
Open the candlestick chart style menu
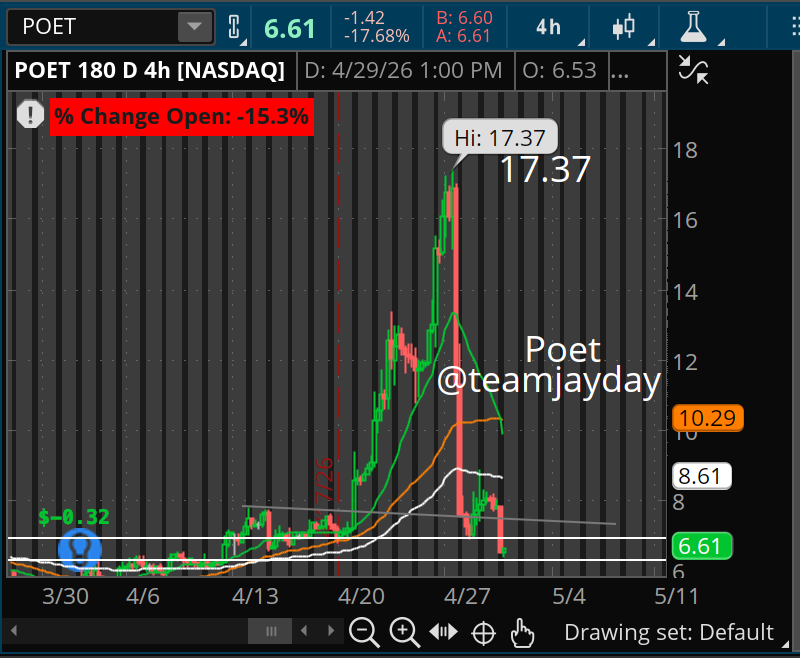click(x=623, y=27)
